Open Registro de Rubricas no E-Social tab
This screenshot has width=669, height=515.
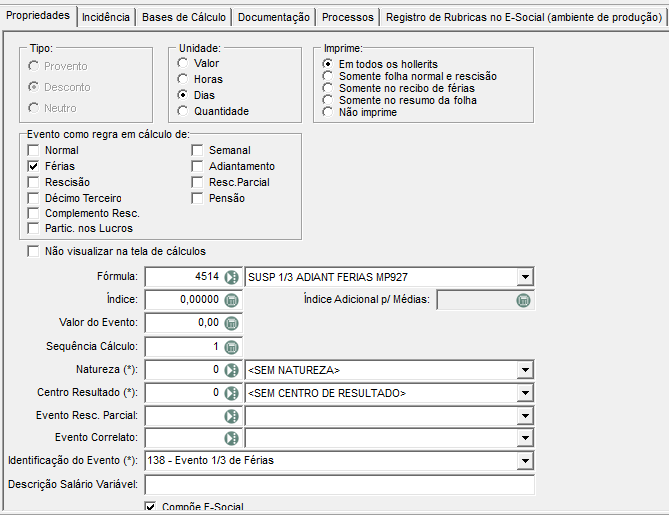click(524, 17)
